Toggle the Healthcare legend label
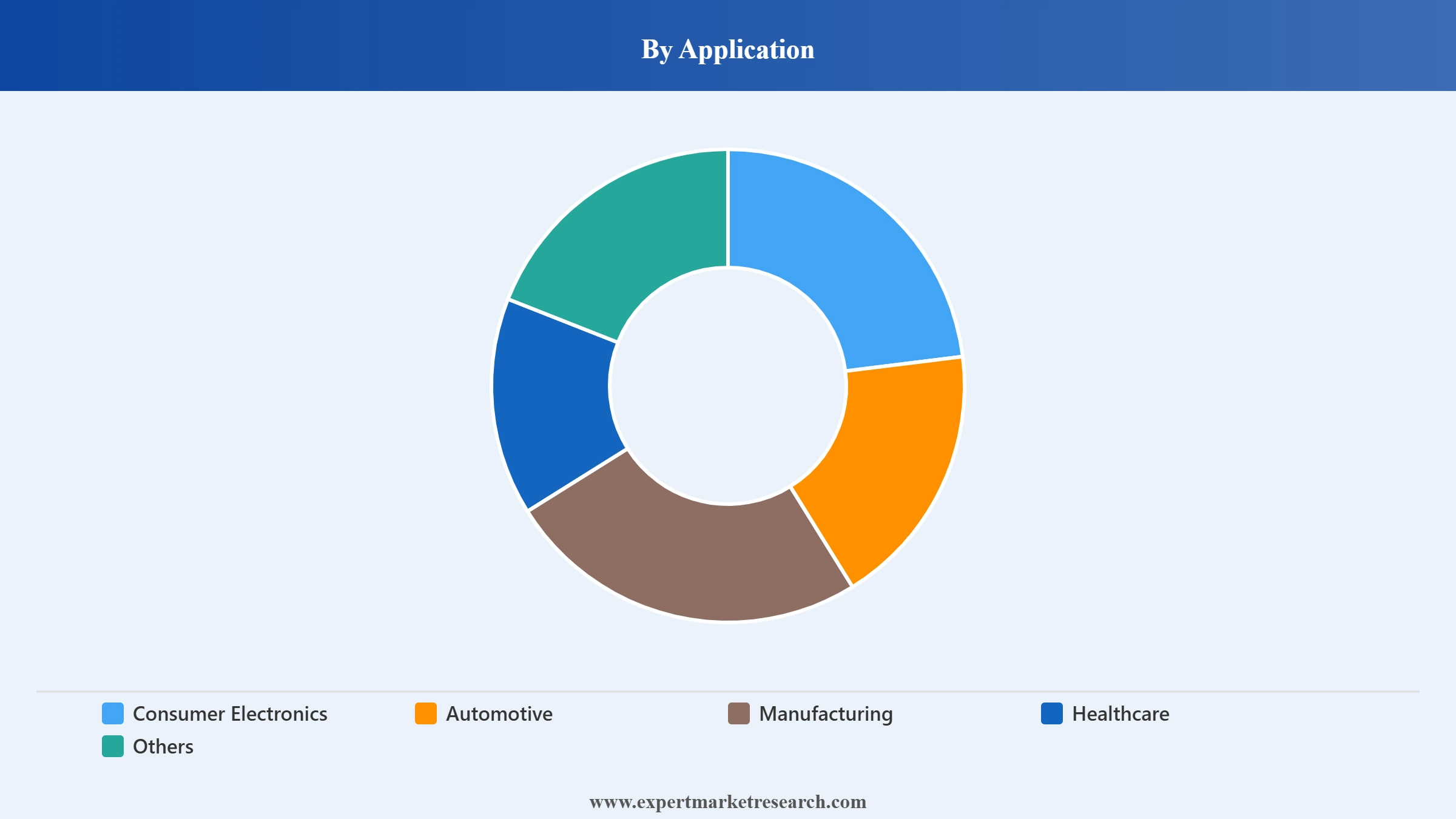 [1121, 713]
